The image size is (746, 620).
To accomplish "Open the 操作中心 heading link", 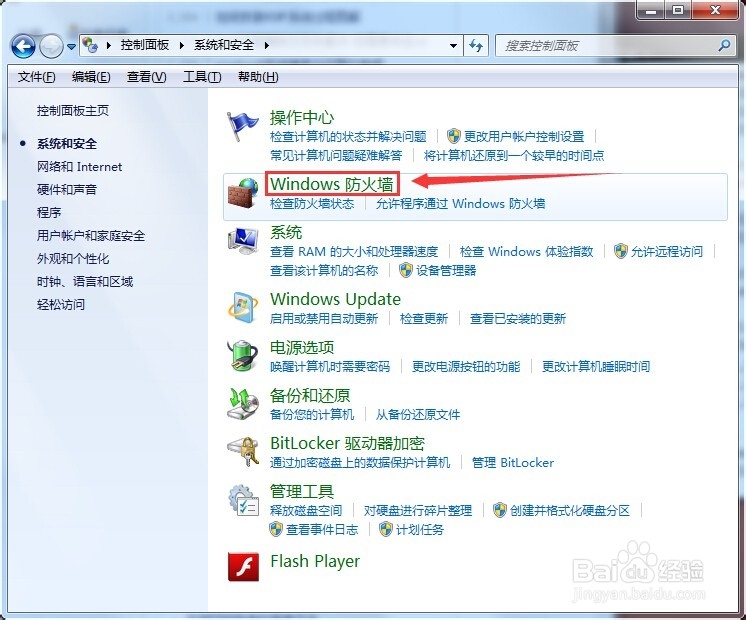I will click(x=302, y=117).
